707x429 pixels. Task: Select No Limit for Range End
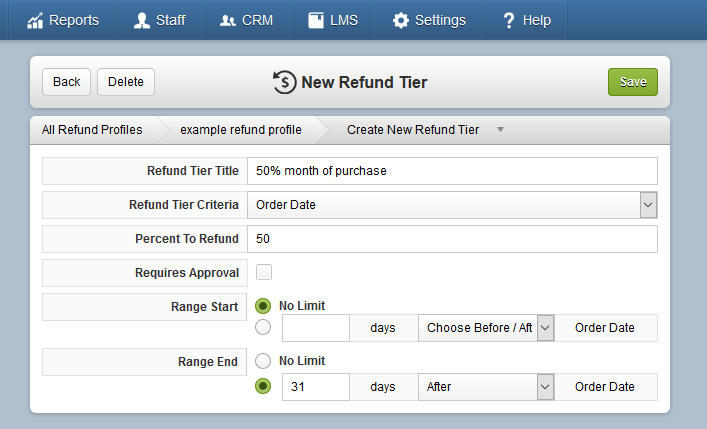[x=263, y=361]
